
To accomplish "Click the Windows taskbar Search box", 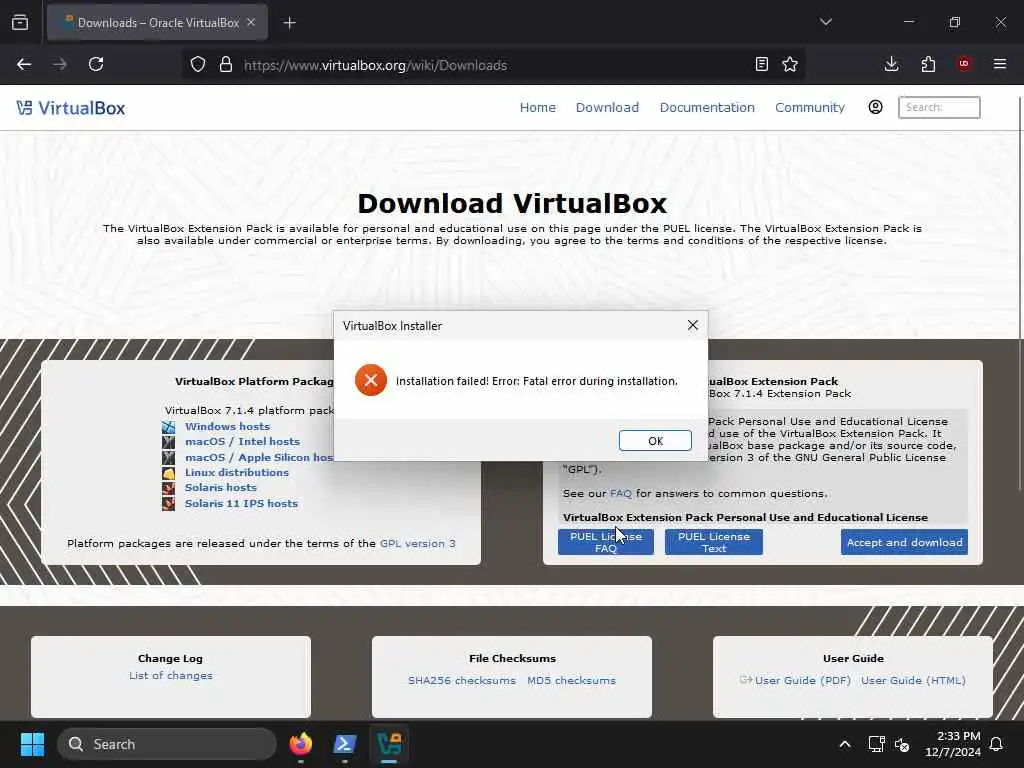I will (x=167, y=744).
